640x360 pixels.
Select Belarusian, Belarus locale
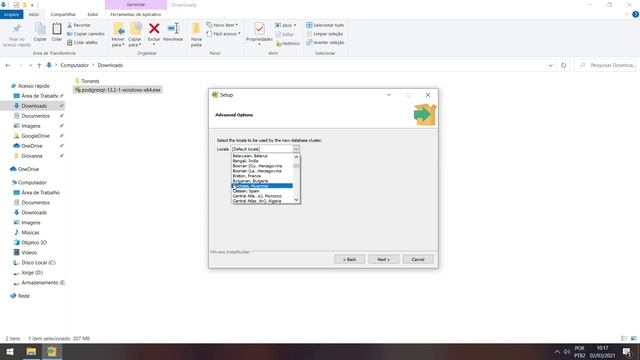[x=262, y=156]
